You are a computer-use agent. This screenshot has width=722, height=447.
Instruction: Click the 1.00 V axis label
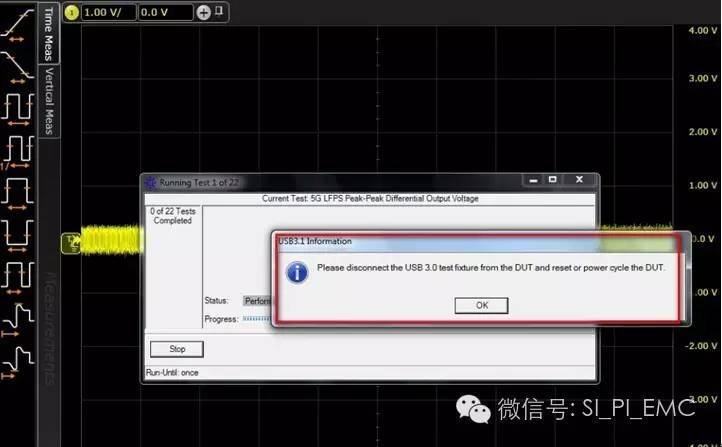tap(703, 186)
